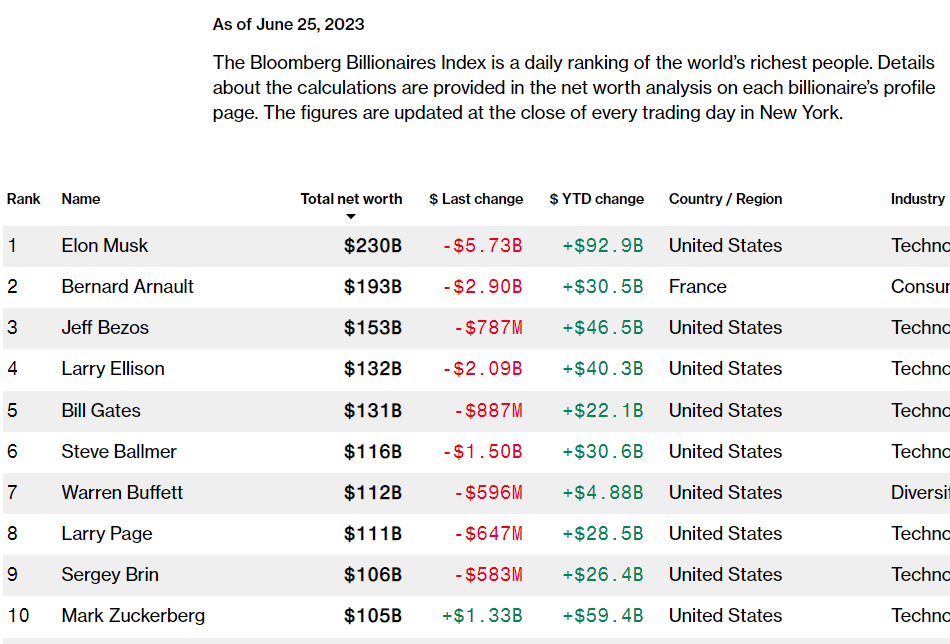The height and width of the screenshot is (644, 950).
Task: Open Elon Musk's profile
Action: tap(105, 246)
